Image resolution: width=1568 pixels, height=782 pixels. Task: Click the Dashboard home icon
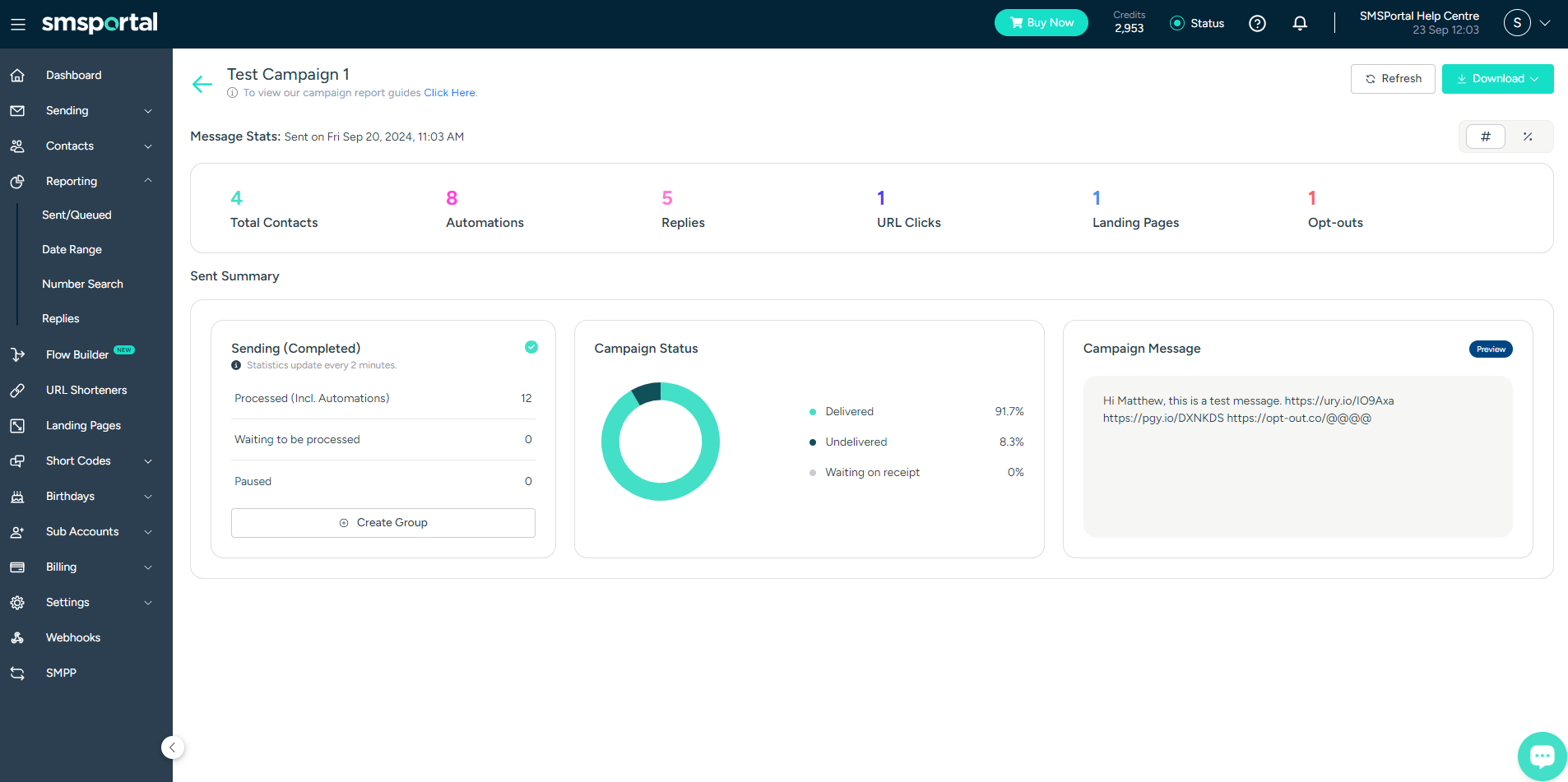click(x=17, y=75)
